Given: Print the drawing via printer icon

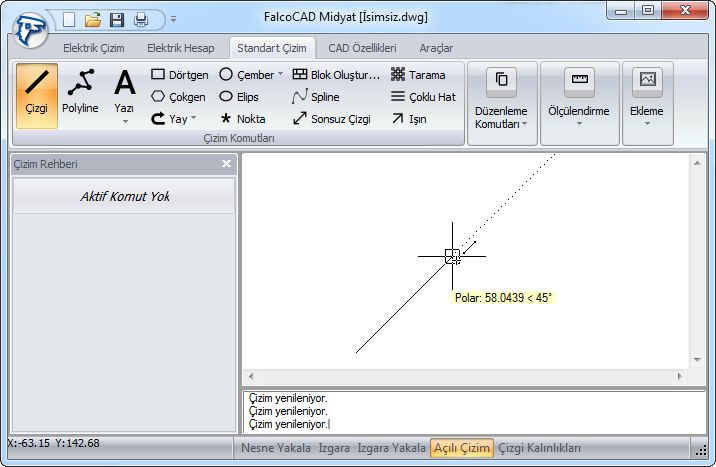Looking at the screenshot, I should (x=141, y=20).
